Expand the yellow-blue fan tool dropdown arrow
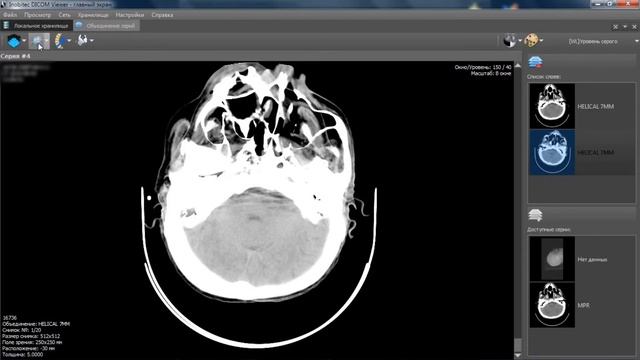The image size is (640, 360). [69, 41]
